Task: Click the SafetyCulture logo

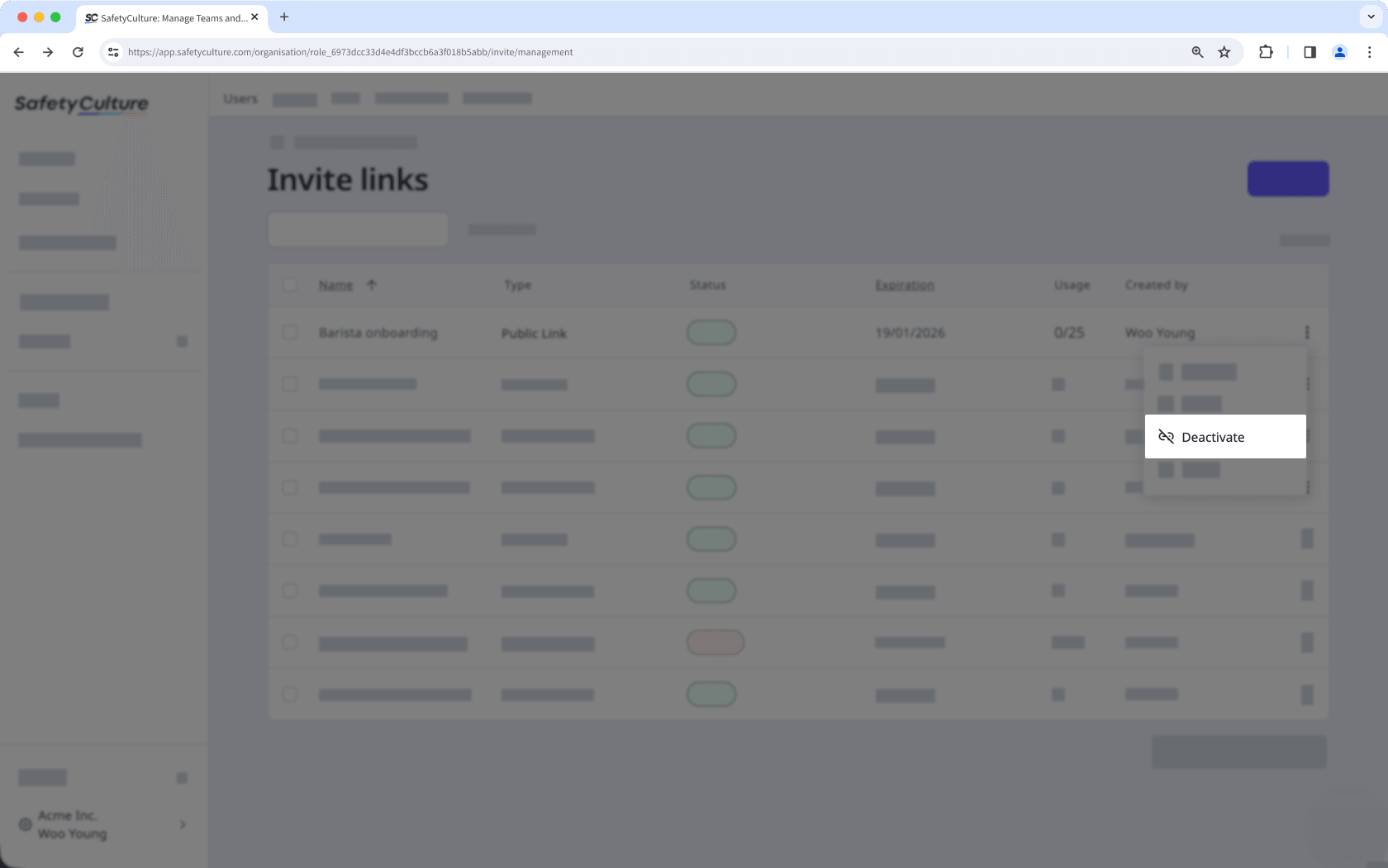Action: (81, 103)
